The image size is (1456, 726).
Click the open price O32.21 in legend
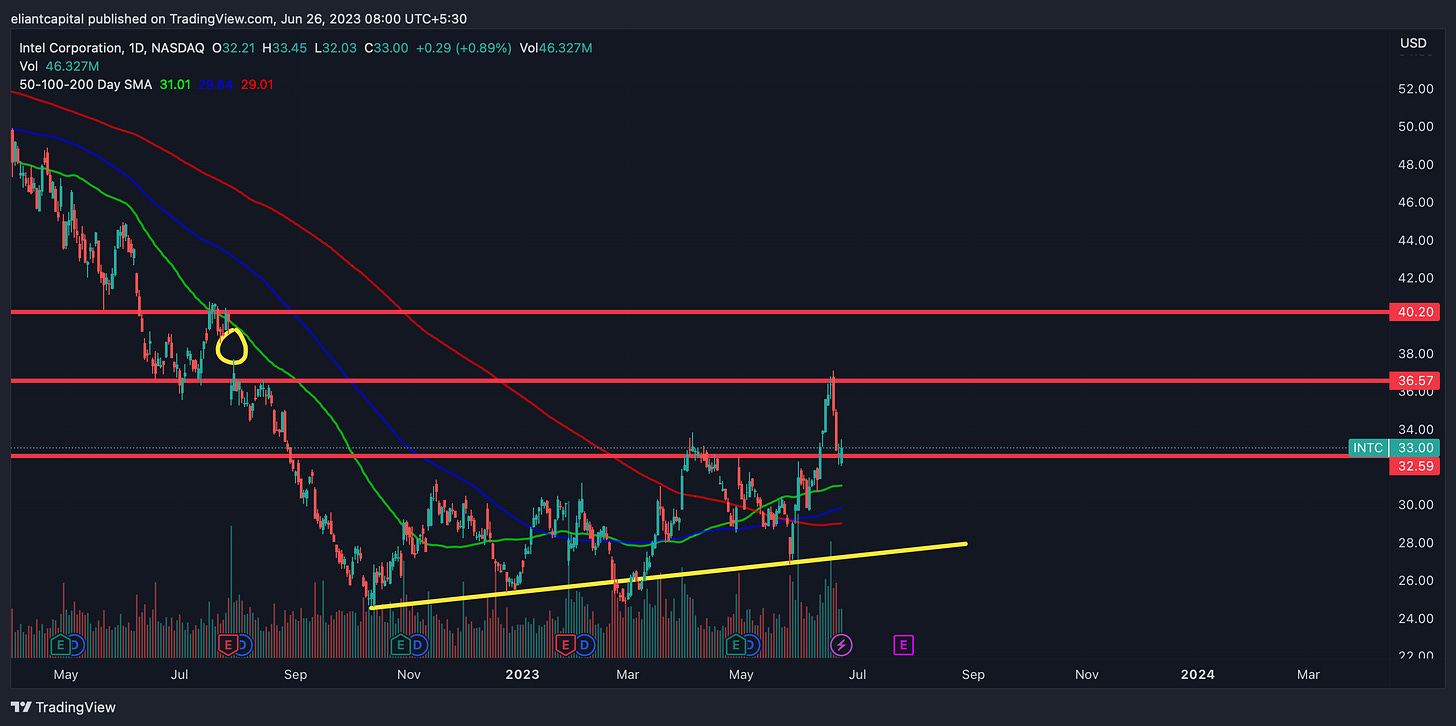(x=235, y=47)
